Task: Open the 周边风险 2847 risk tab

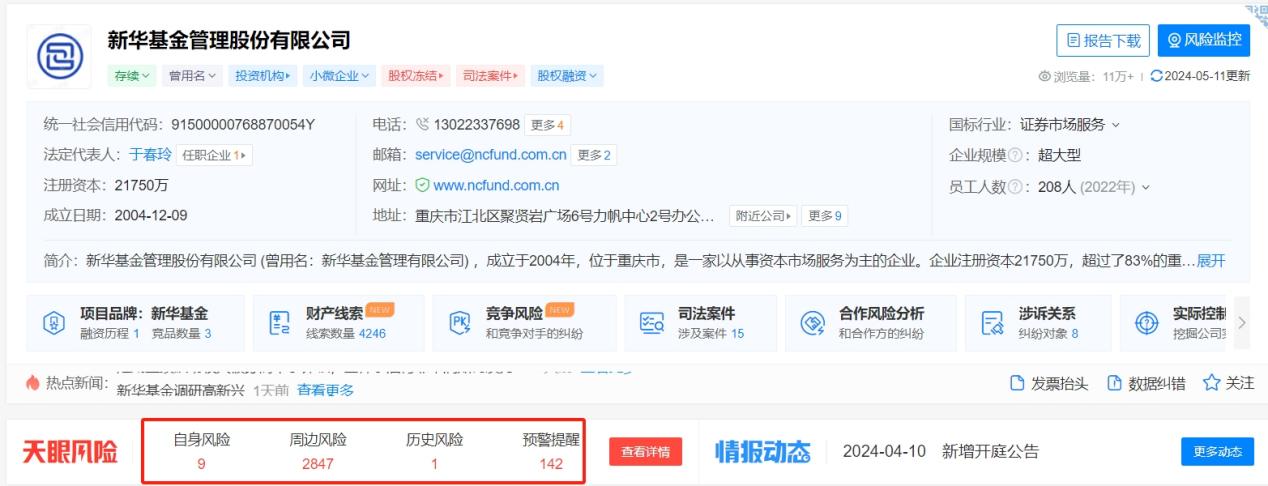Action: [317, 451]
